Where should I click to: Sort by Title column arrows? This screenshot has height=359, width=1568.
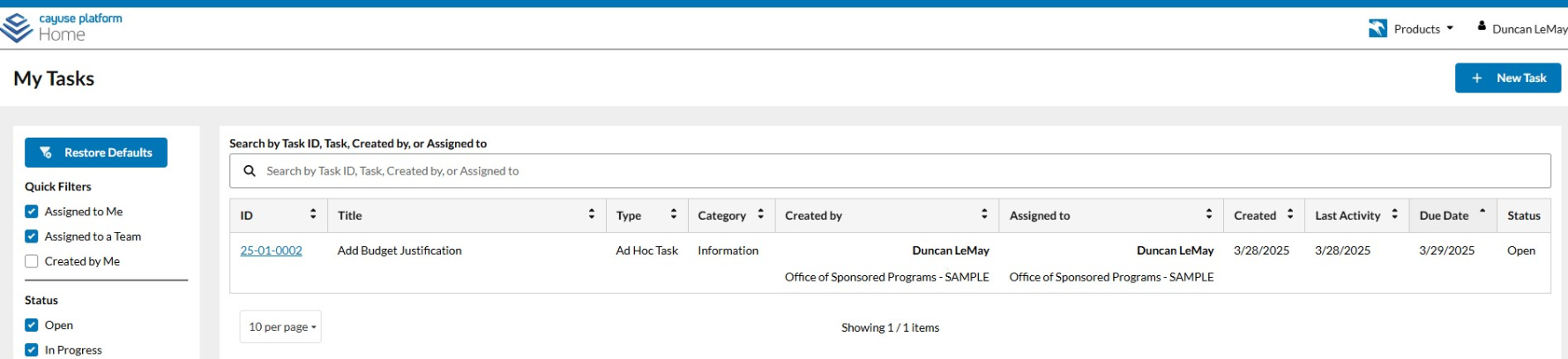(x=592, y=214)
